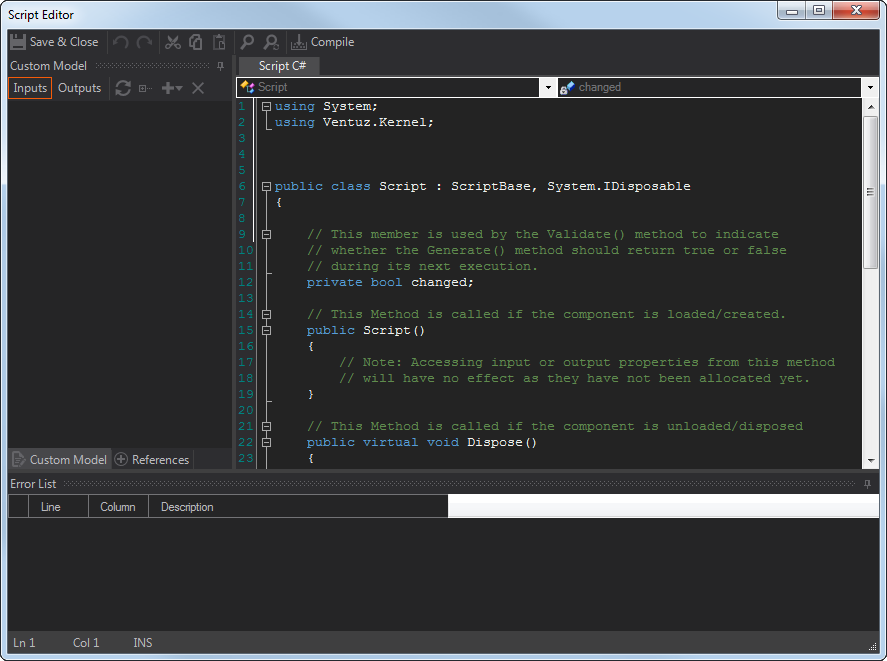Screen dimensions: 887x661
Task: Switch to the References tab
Action: (x=152, y=460)
